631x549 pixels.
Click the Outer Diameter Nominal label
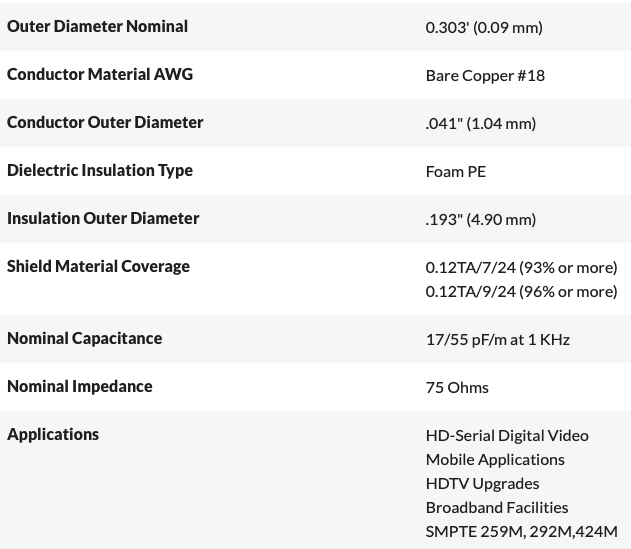(x=97, y=26)
